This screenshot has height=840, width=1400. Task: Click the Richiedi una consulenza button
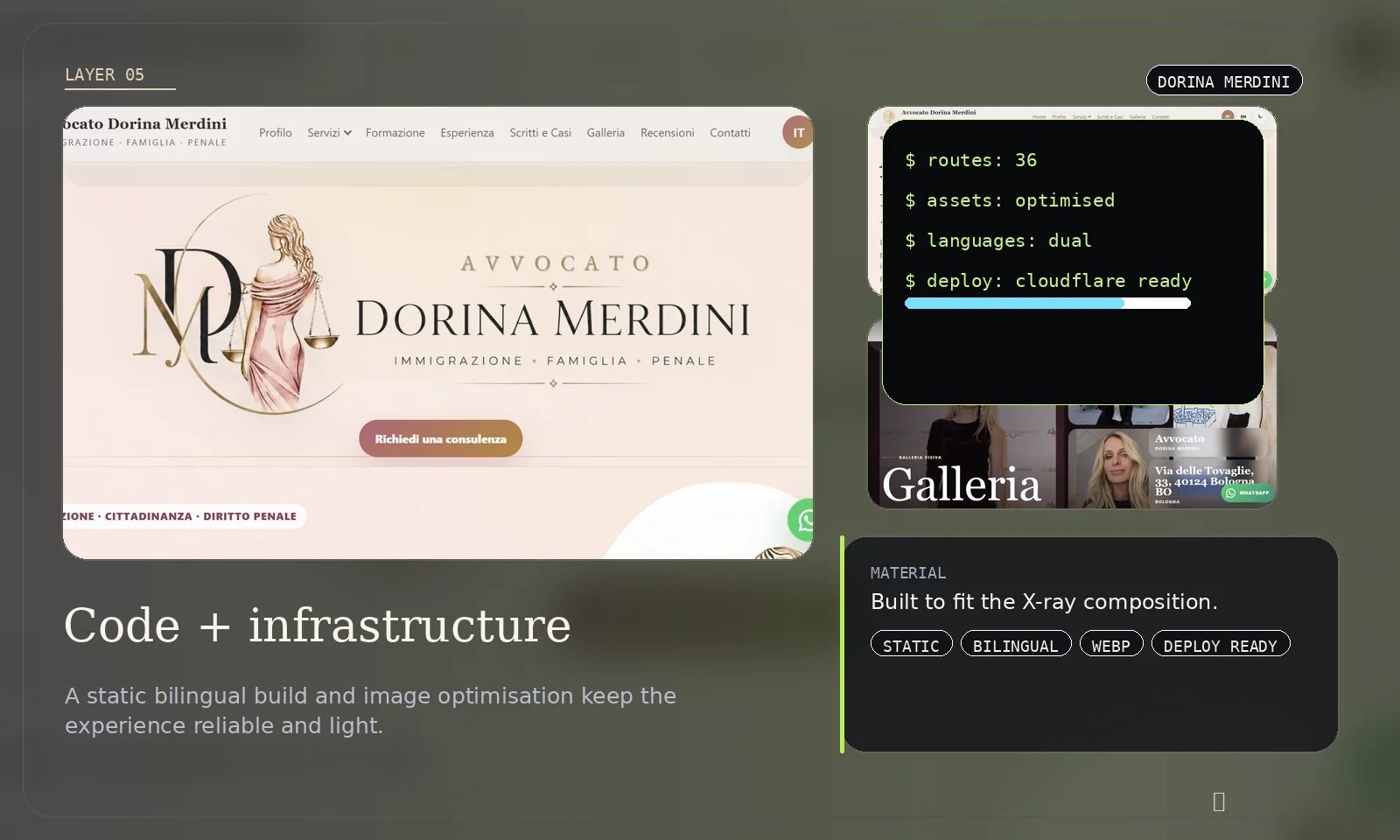click(441, 438)
